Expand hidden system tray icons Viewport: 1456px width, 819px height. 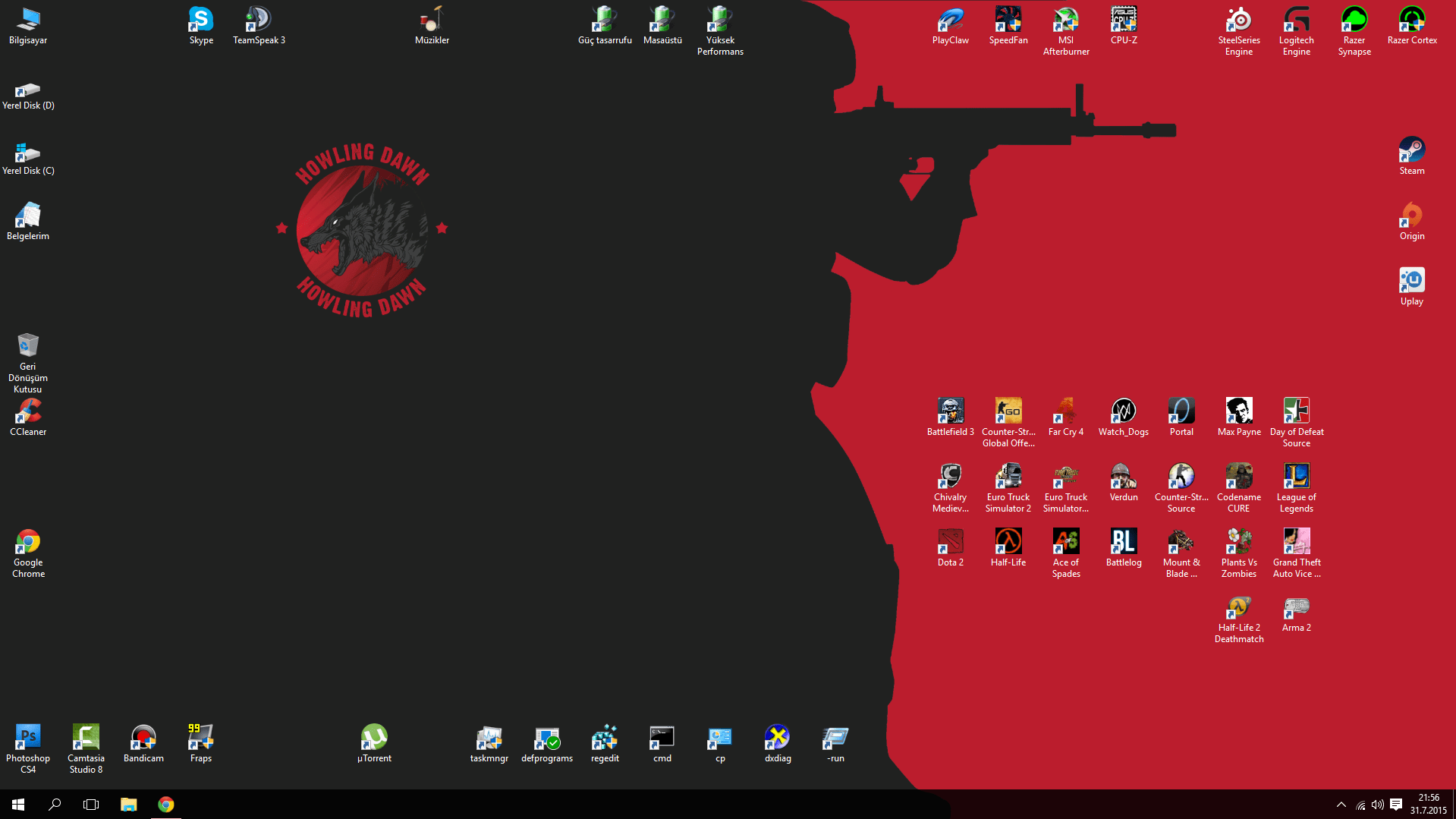[1341, 804]
